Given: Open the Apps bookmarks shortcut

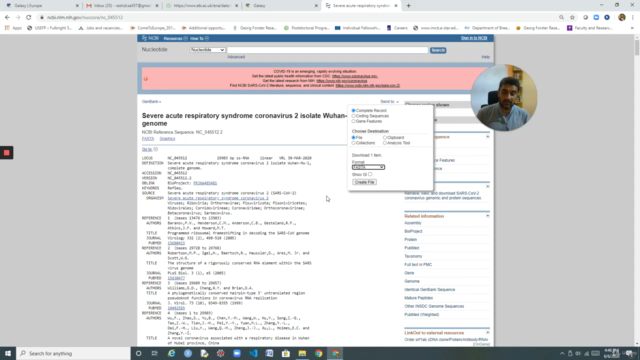Looking at the screenshot, I should click(x=13, y=28).
